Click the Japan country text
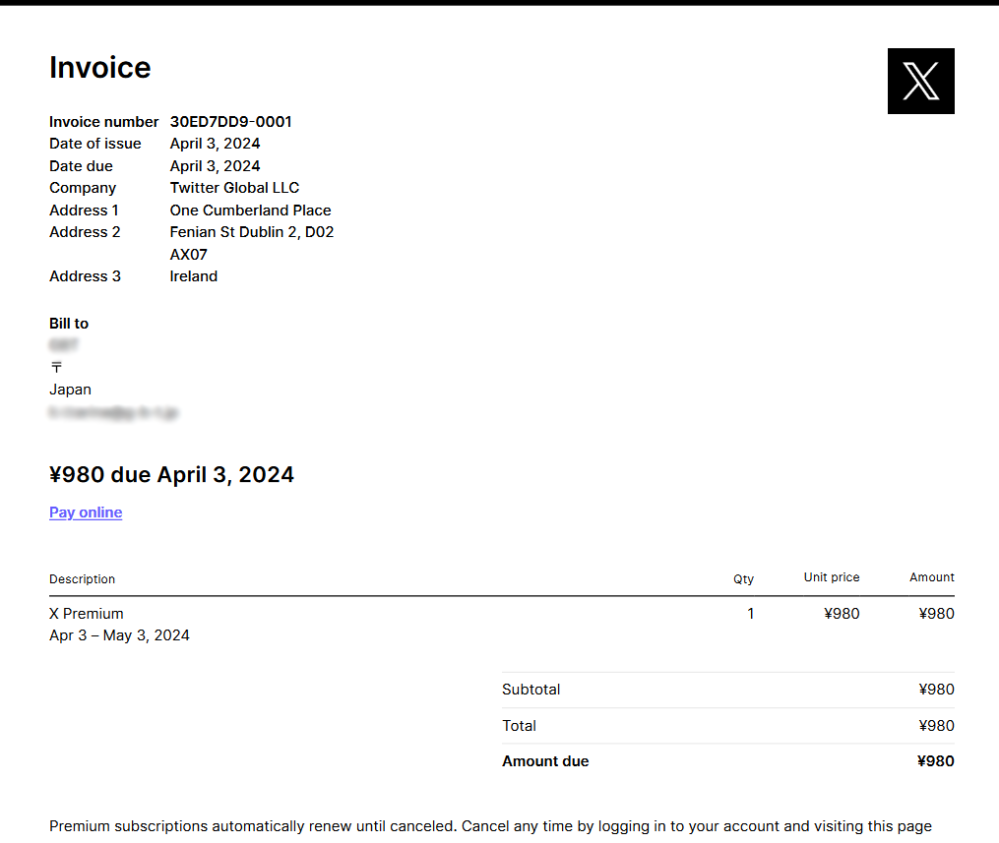 (x=70, y=389)
